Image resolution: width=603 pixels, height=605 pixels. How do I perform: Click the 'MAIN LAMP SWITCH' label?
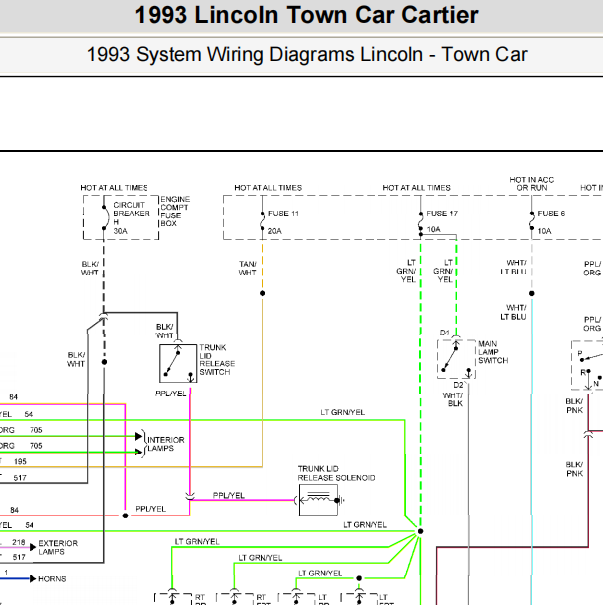(493, 352)
